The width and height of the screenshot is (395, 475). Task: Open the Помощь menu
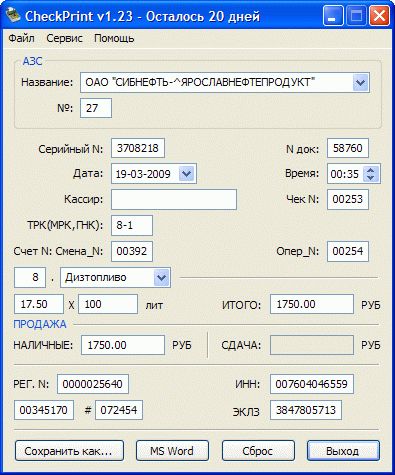(114, 38)
